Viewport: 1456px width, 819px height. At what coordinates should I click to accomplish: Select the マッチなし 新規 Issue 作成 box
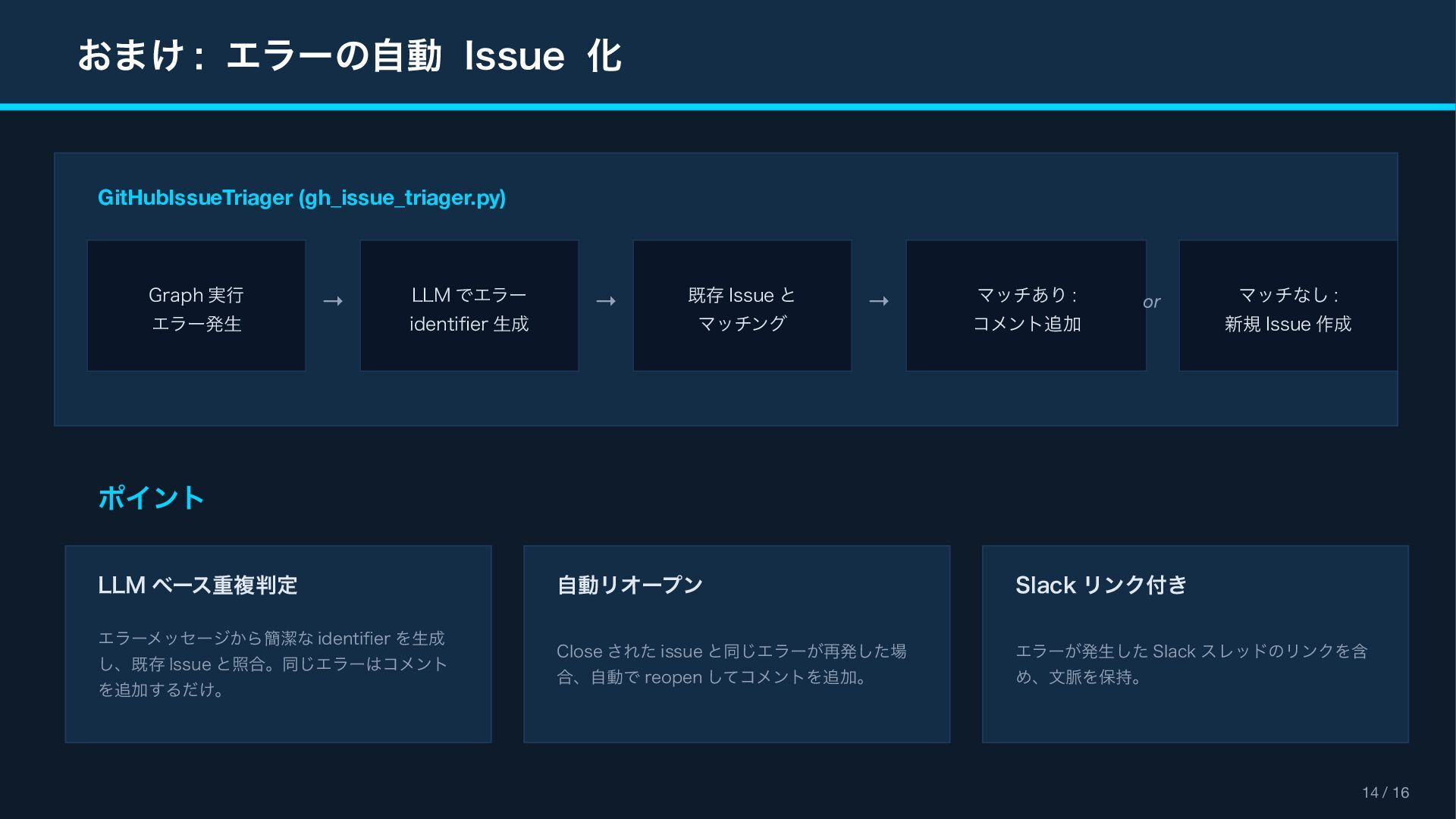click(x=1288, y=306)
